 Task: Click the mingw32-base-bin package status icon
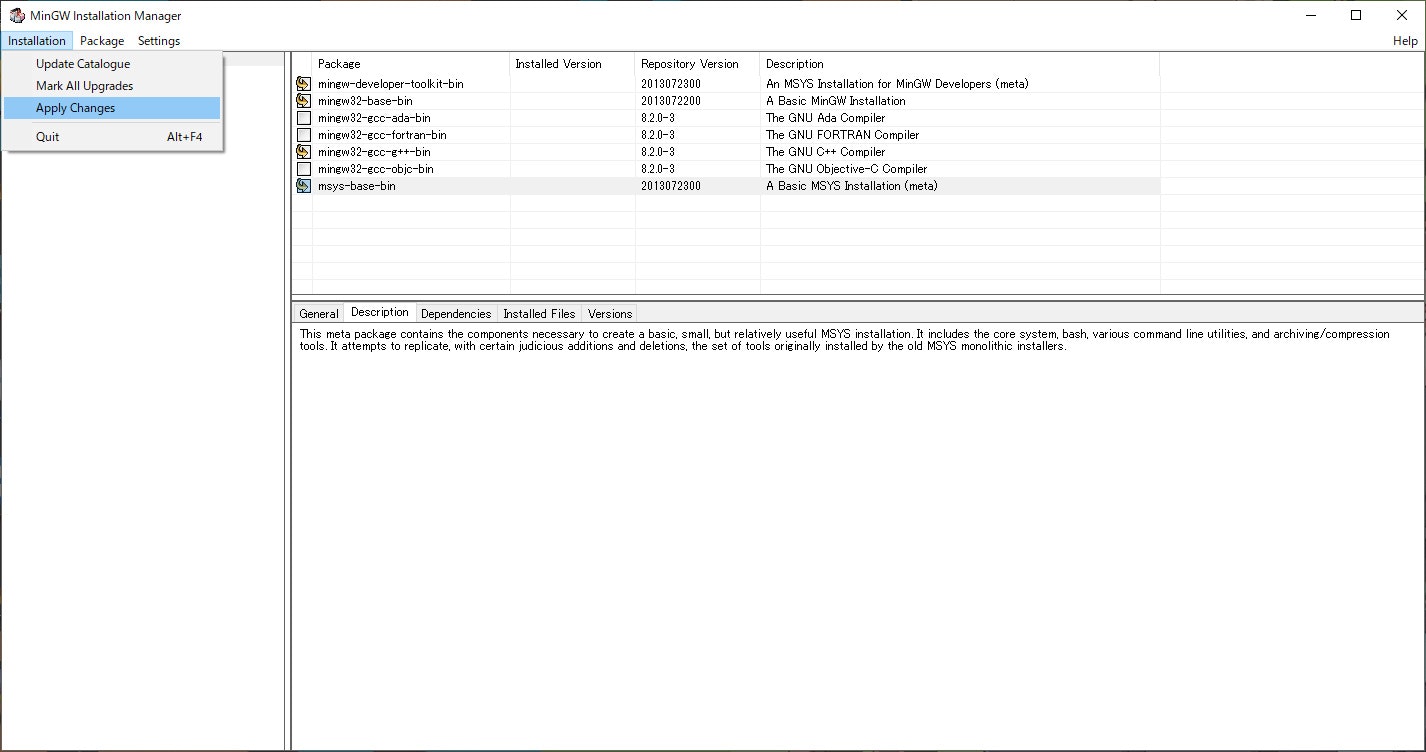point(303,101)
